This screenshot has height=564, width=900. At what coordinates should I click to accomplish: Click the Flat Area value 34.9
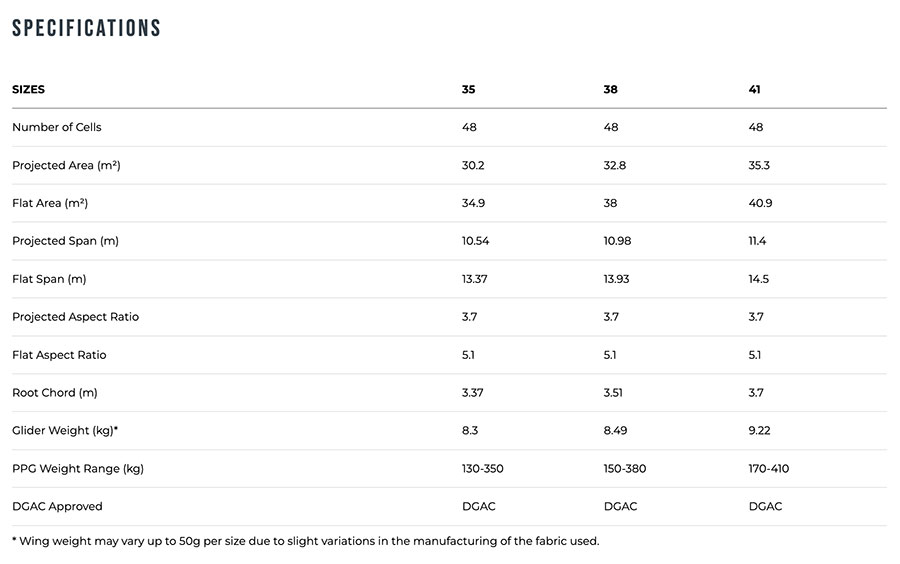point(473,203)
